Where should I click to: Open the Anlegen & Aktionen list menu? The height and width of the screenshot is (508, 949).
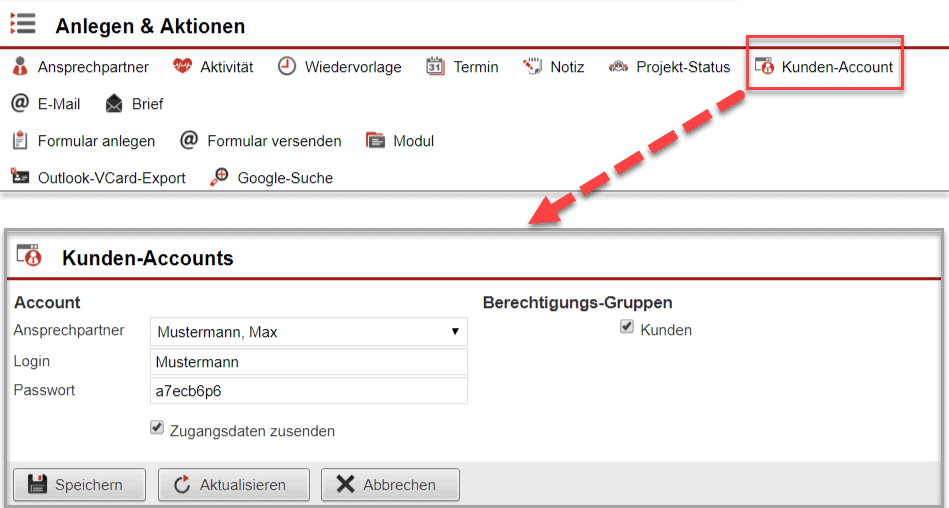pos(23,25)
